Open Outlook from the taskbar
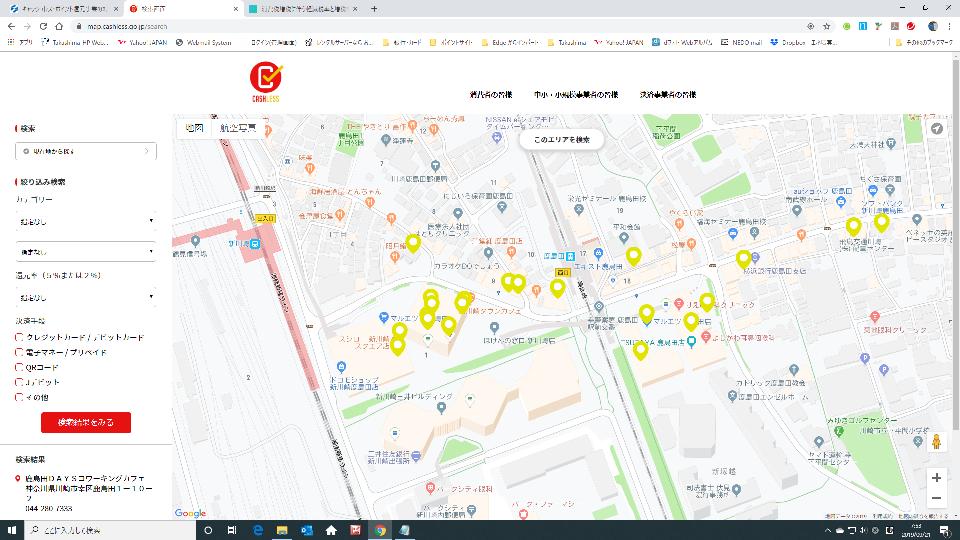This screenshot has height=540, width=960. pyautogui.click(x=307, y=530)
